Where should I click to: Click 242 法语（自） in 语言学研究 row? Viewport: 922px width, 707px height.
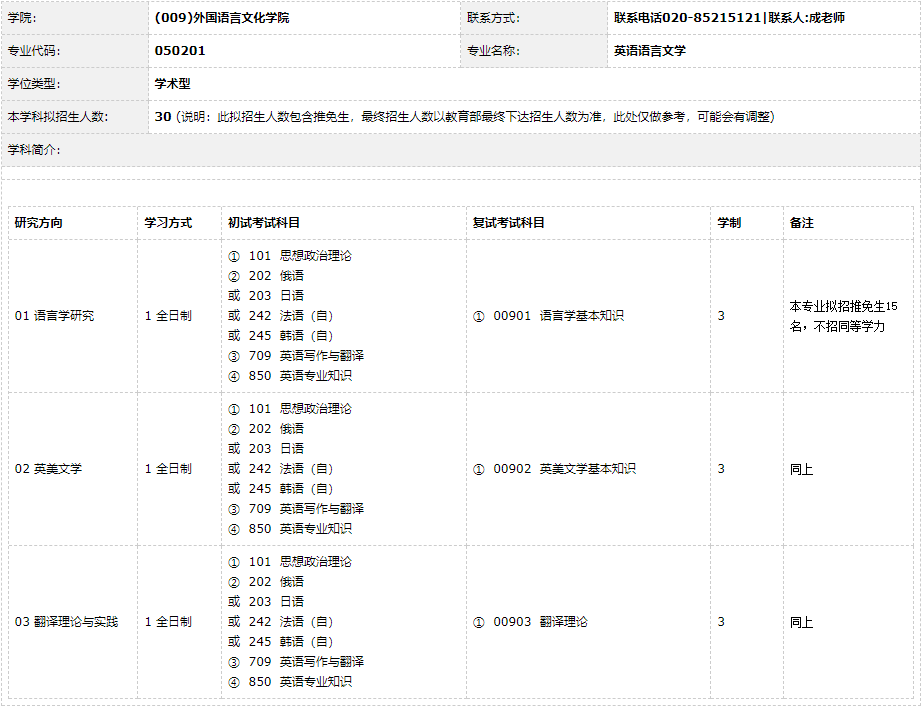290,316
